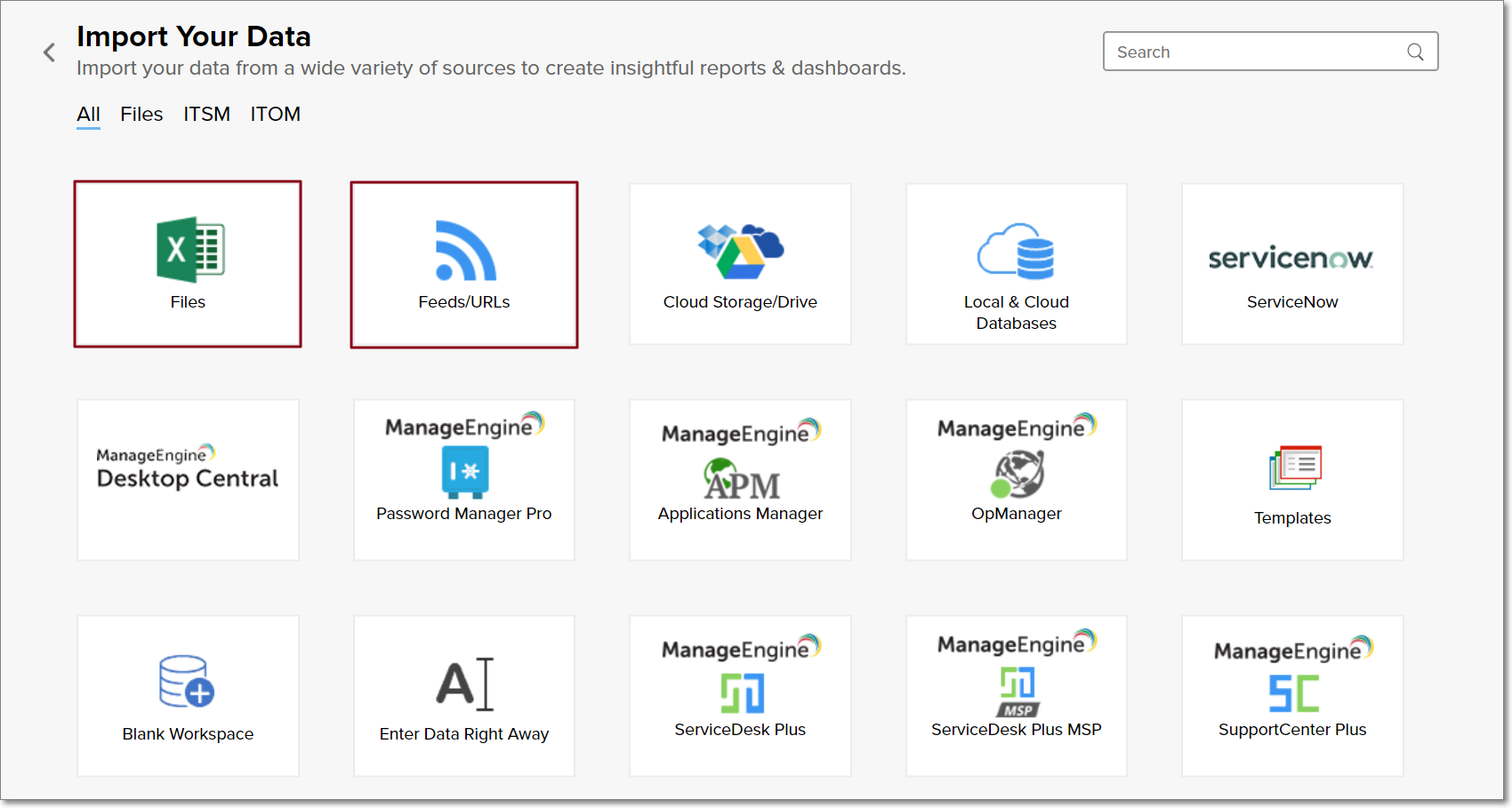Select the Applications Manager APM icon

741,479
